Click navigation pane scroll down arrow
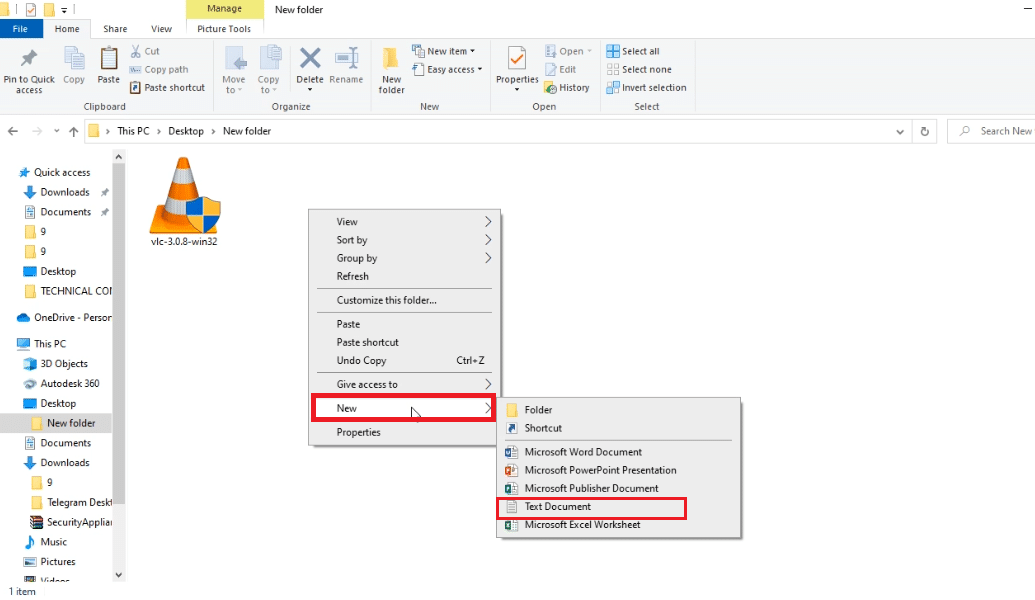 [x=119, y=575]
